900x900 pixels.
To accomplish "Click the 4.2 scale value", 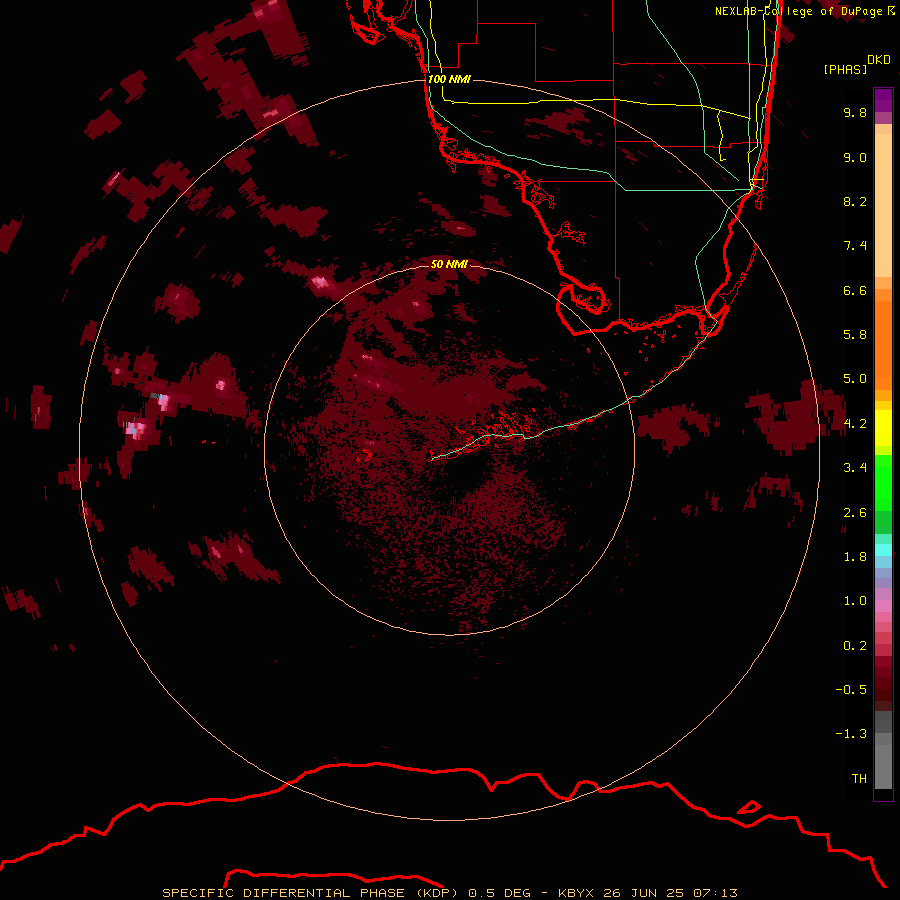I will [855, 424].
